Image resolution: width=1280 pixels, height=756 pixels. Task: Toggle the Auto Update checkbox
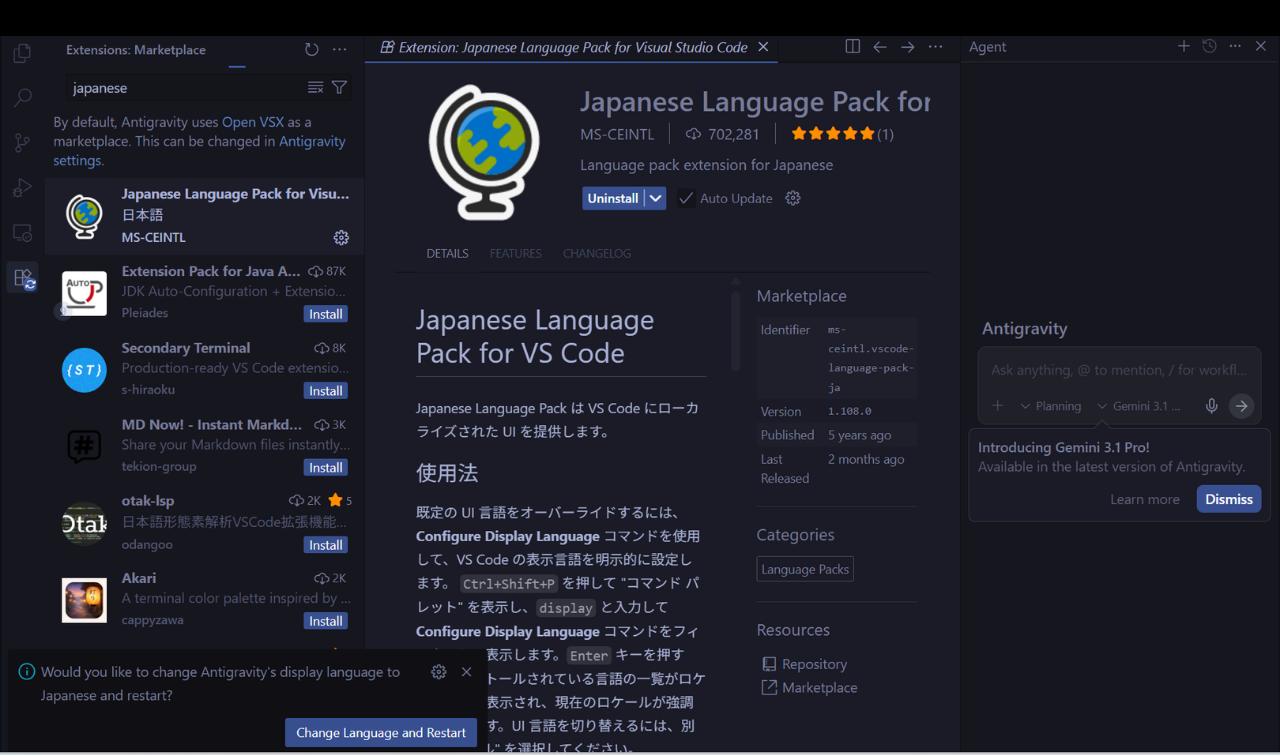[686, 199]
